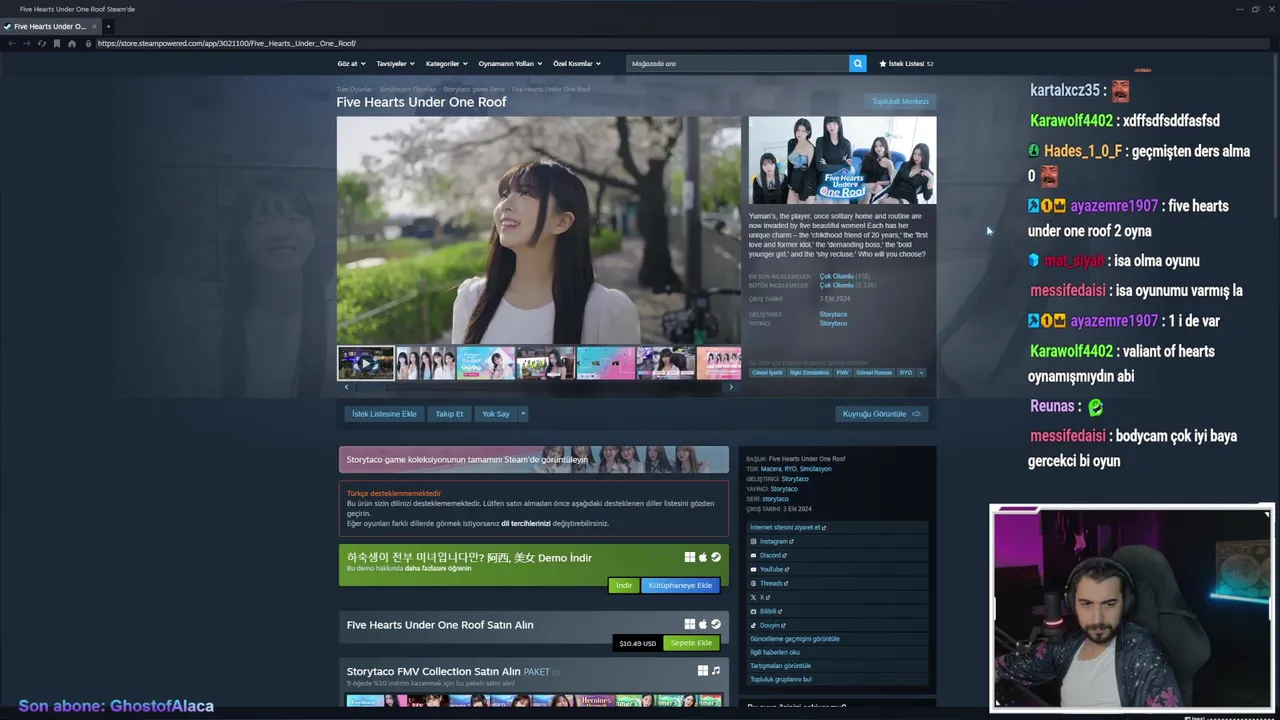Click İstek Listesine Ekle button
The width and height of the screenshot is (1280, 720).
(x=384, y=414)
